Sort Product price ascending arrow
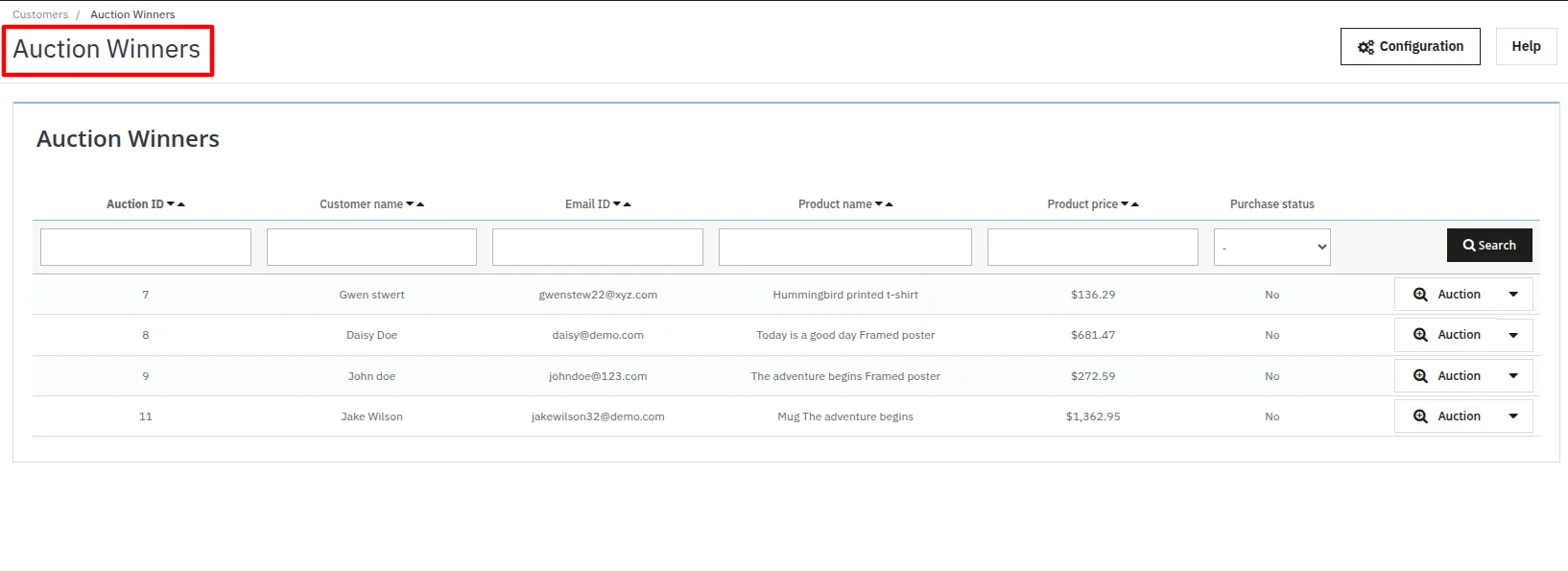The height and width of the screenshot is (571, 1568). click(x=1135, y=203)
